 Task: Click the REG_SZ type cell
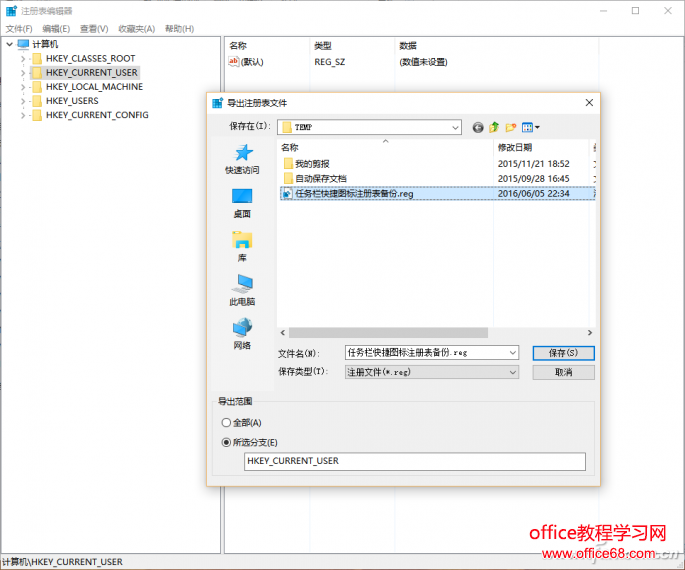(x=330, y=62)
